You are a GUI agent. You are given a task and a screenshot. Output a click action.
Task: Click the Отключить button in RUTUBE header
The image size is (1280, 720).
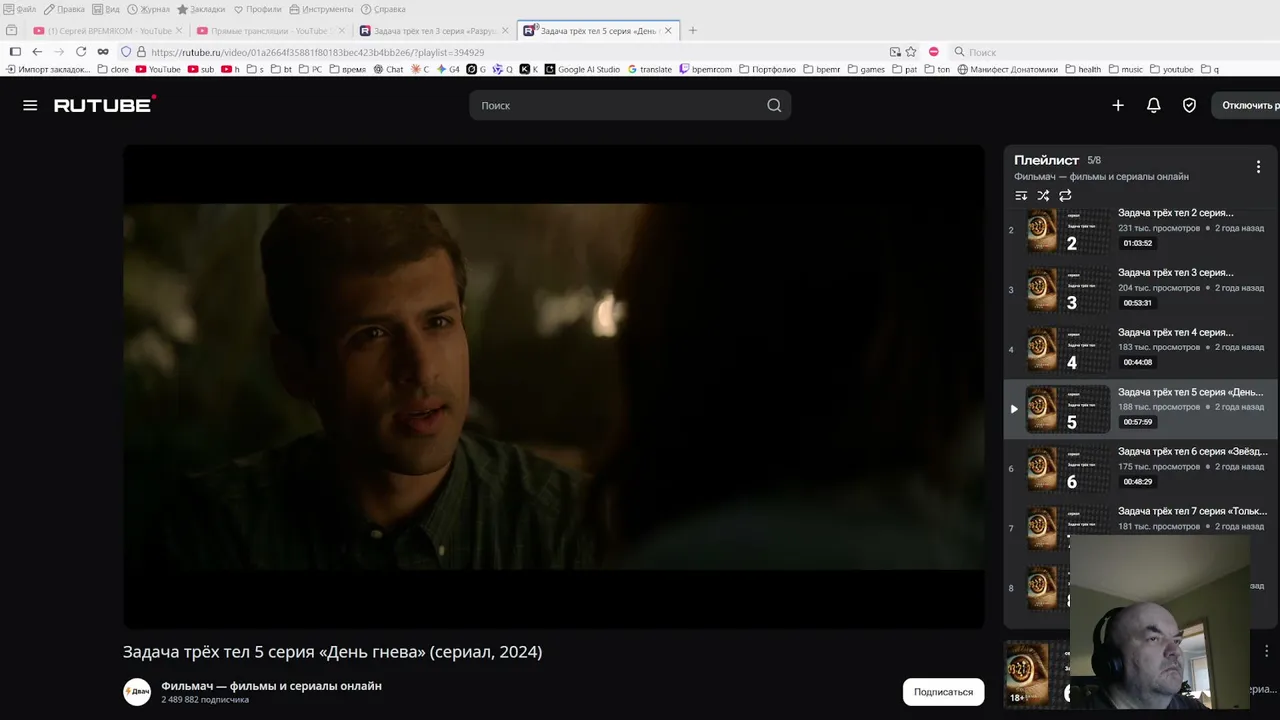[1245, 105]
